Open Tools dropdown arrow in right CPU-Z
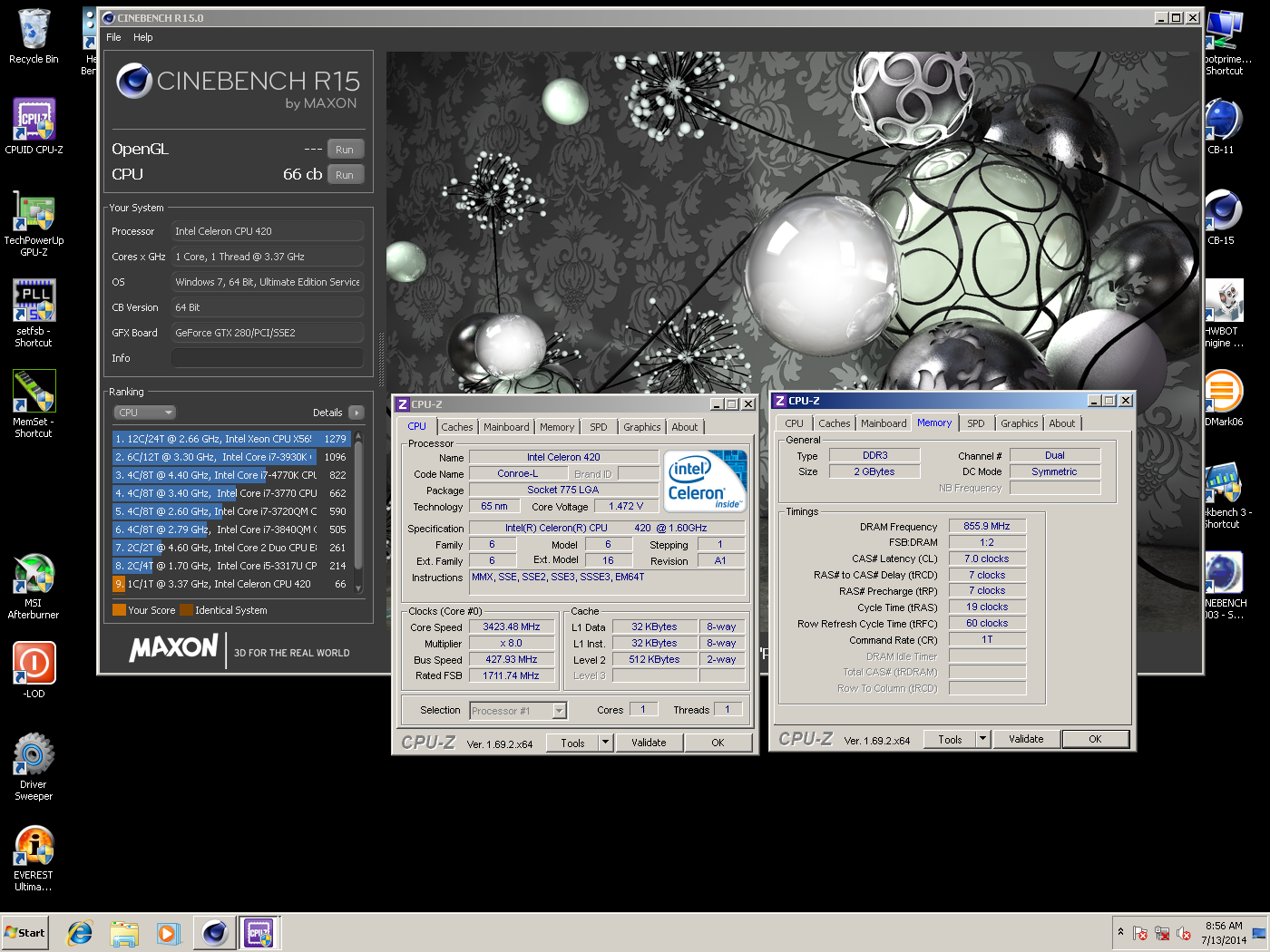This screenshot has height=952, width=1270. pyautogui.click(x=982, y=739)
